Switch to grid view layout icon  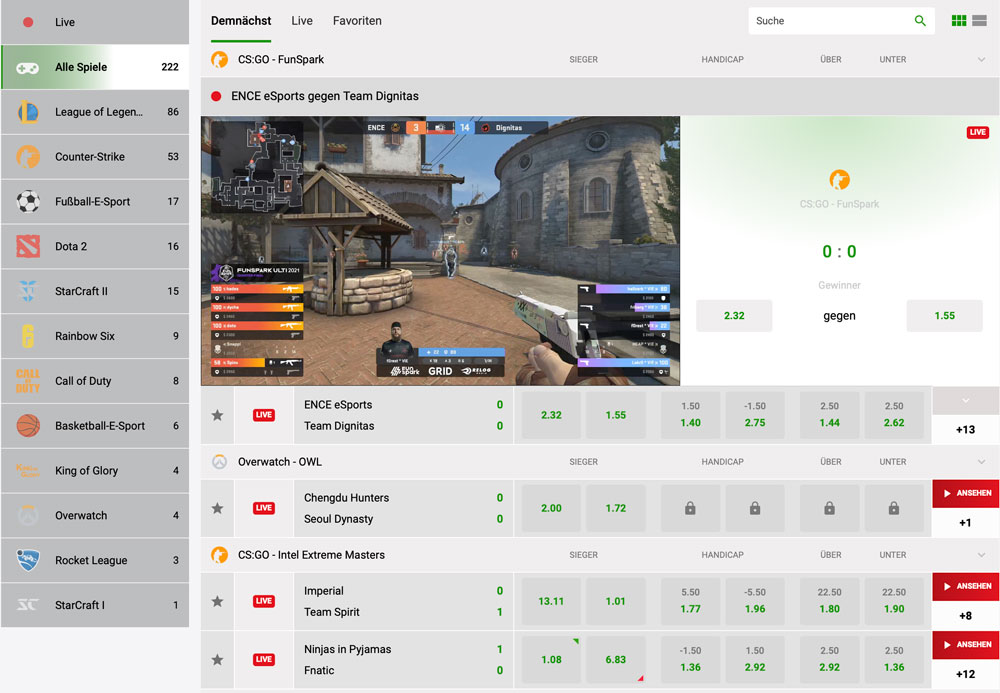click(x=959, y=21)
